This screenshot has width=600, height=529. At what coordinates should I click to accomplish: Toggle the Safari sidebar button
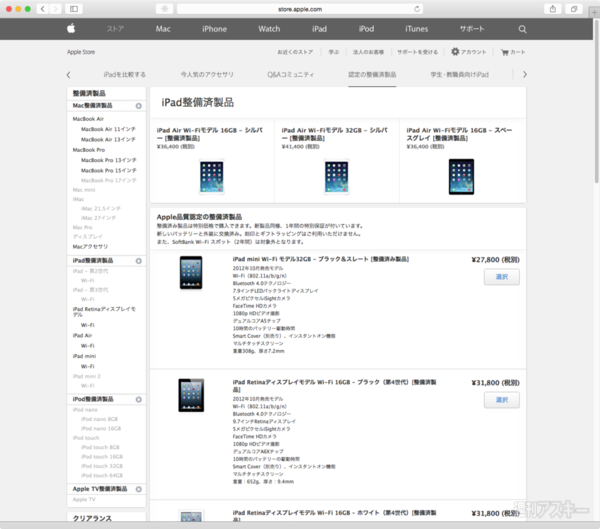point(74,9)
